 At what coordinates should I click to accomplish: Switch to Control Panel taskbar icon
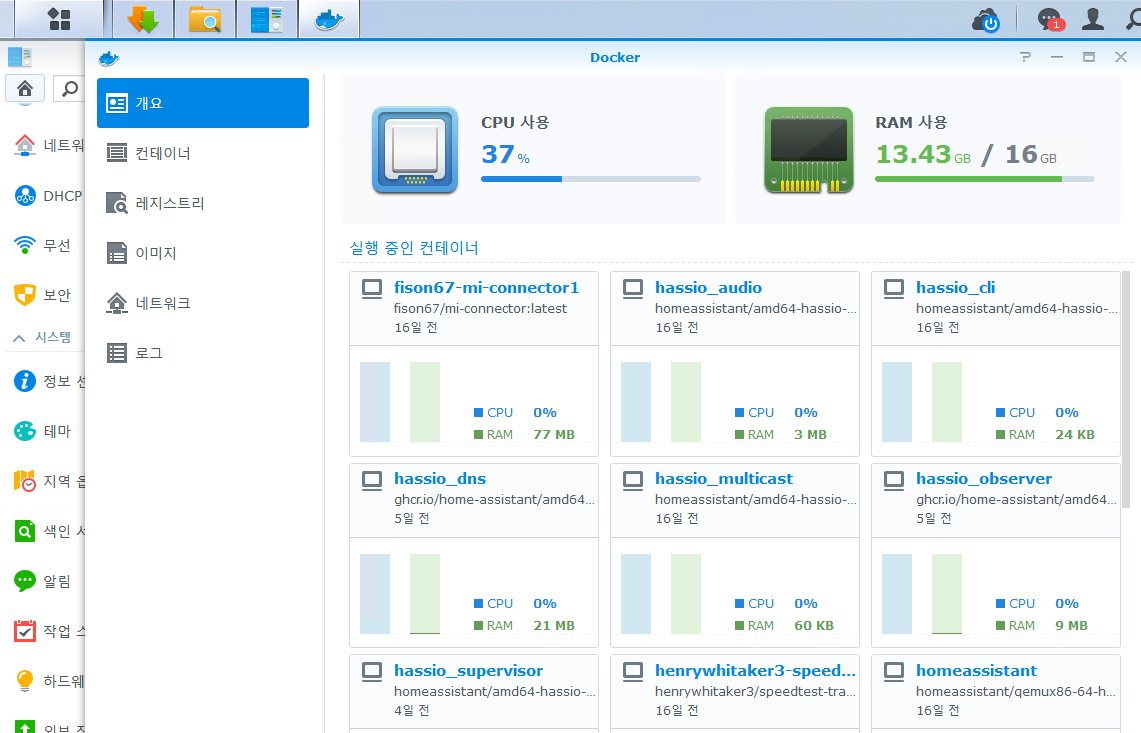266,19
